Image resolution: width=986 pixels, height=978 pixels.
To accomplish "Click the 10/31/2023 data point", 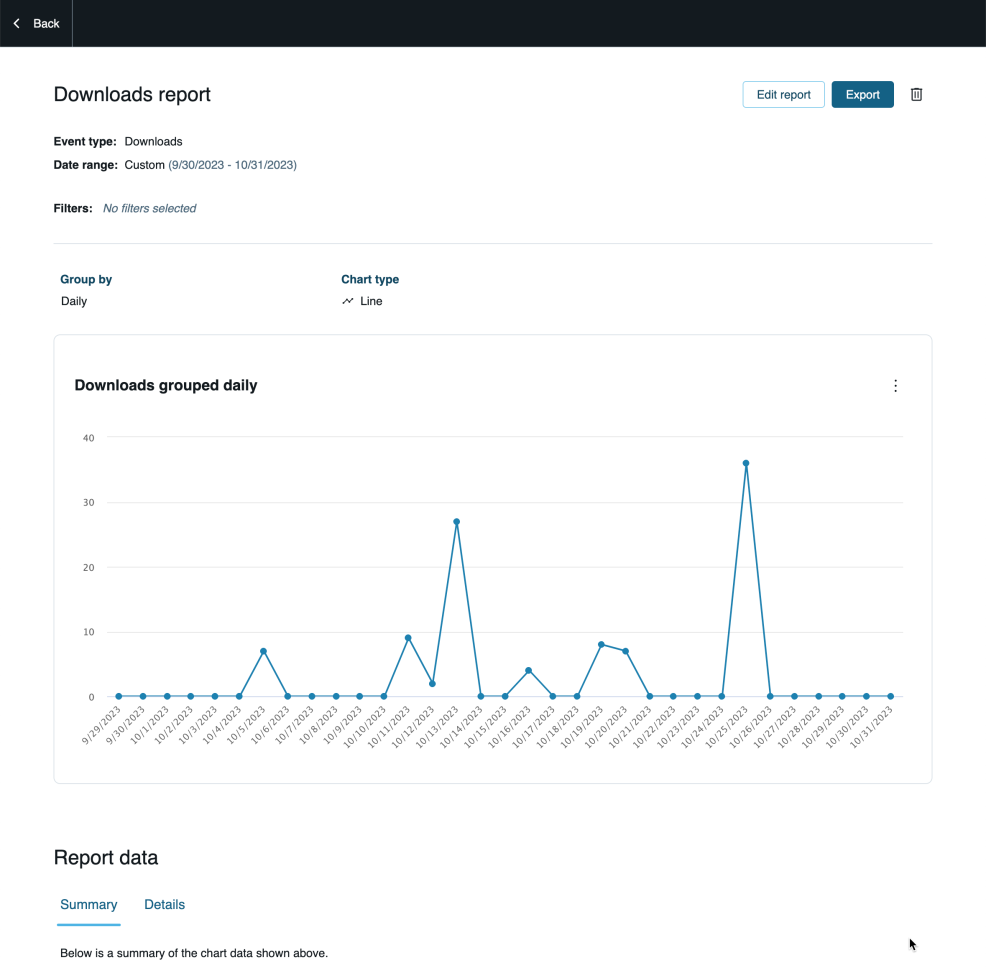I will (x=890, y=696).
